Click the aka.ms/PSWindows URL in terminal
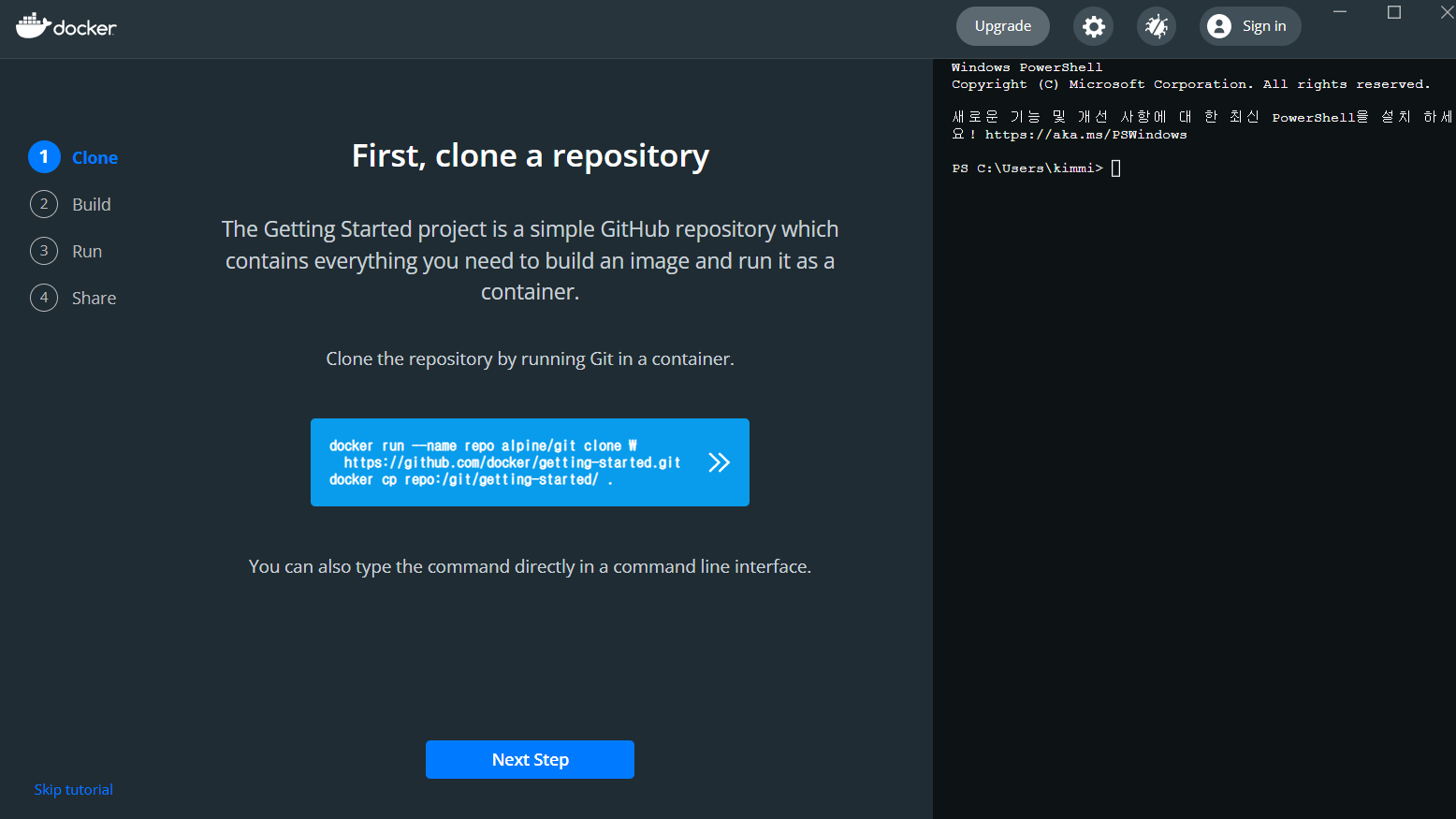 pyautogui.click(x=1085, y=135)
